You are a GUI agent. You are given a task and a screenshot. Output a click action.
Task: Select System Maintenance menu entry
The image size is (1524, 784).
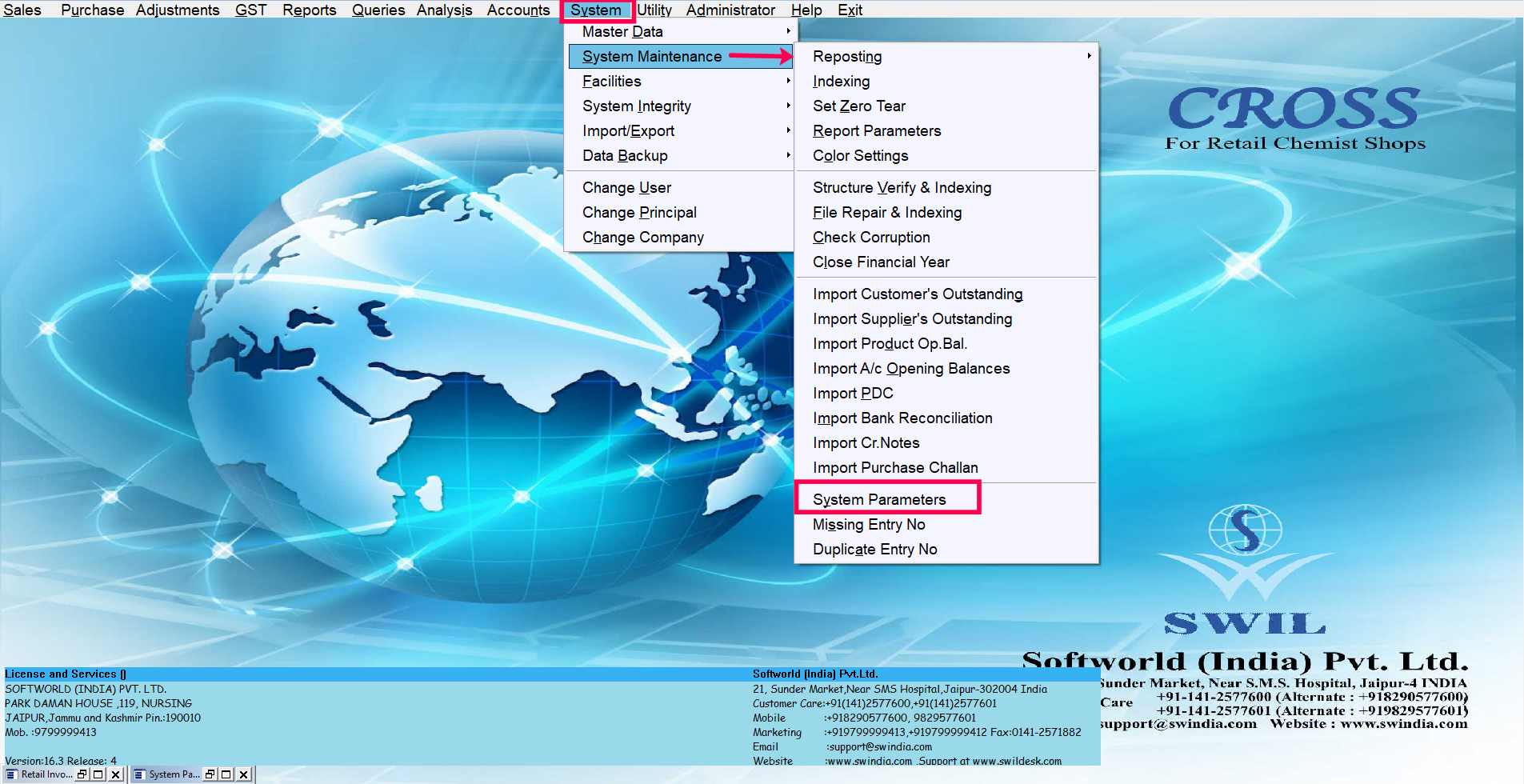(x=680, y=56)
